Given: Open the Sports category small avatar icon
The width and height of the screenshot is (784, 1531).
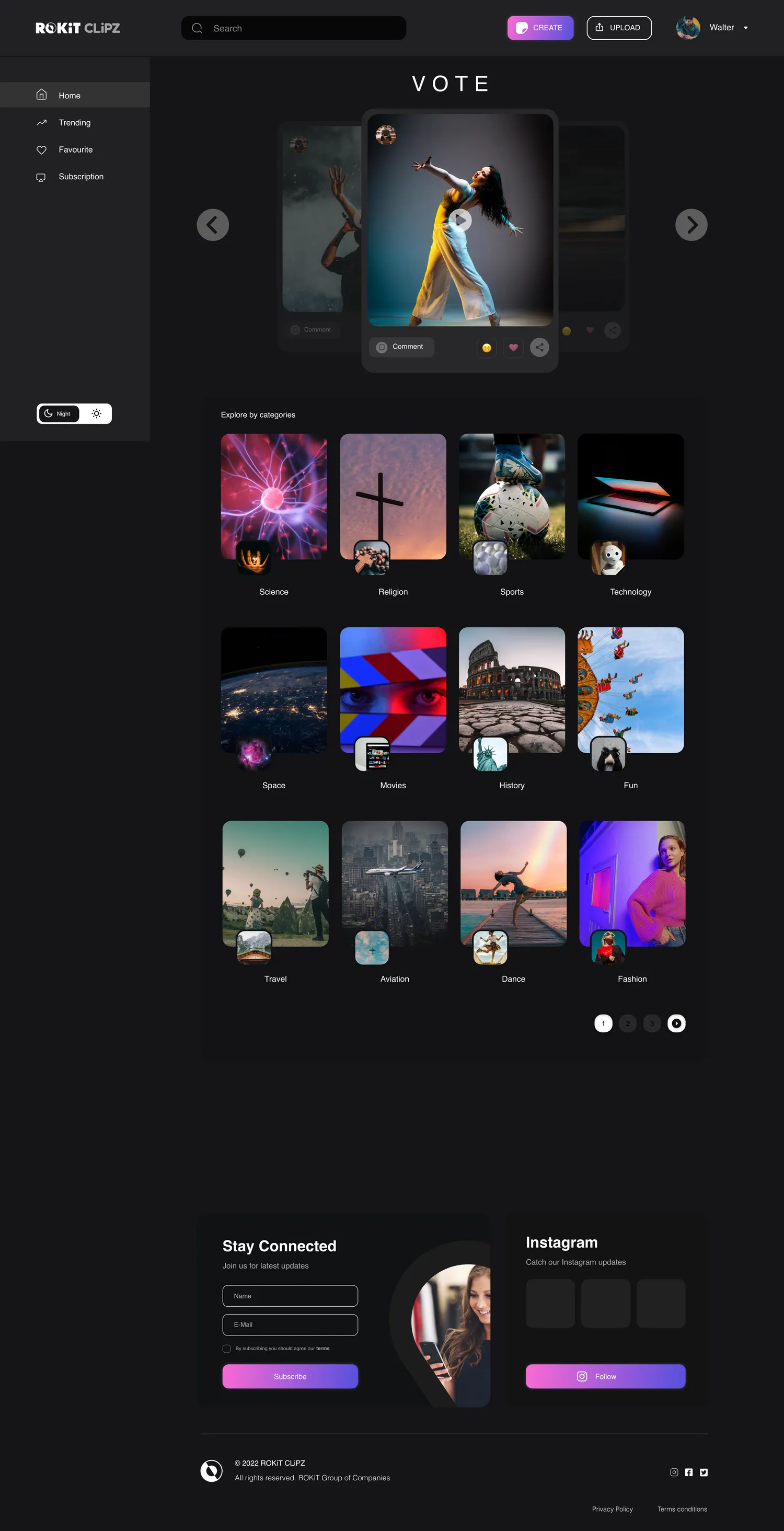Looking at the screenshot, I should click(490, 558).
